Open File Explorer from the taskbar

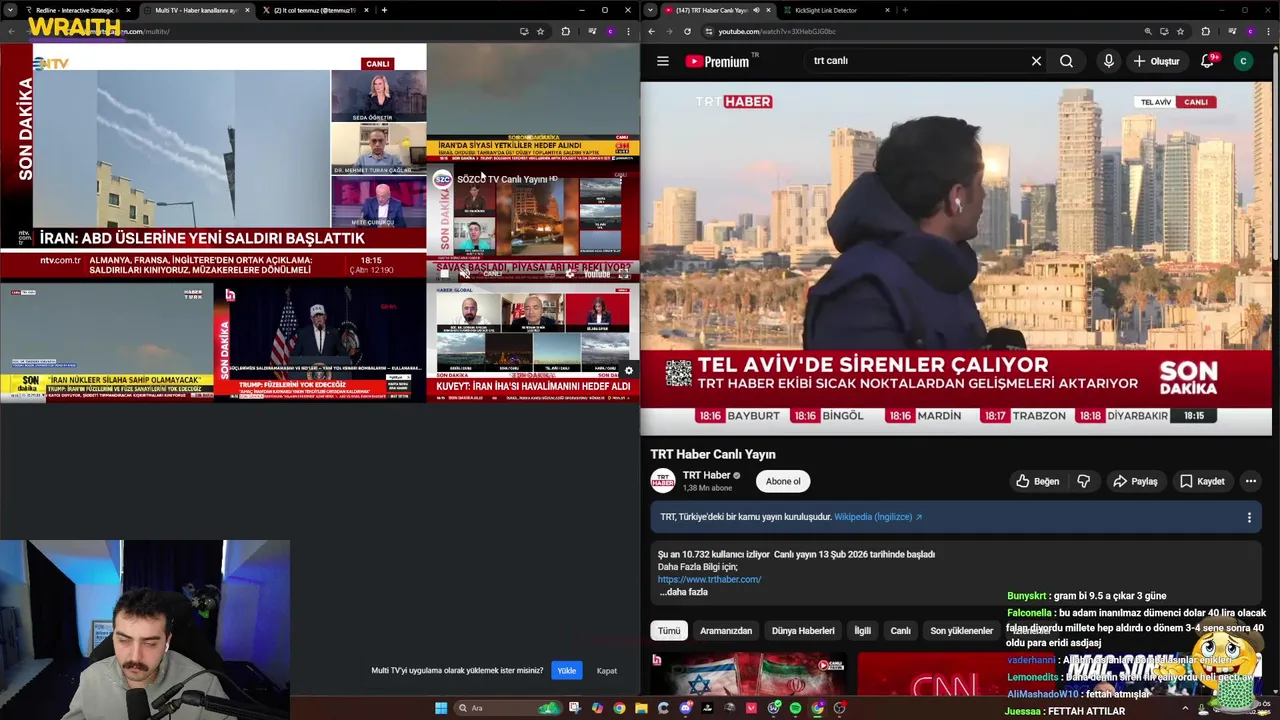[x=642, y=708]
